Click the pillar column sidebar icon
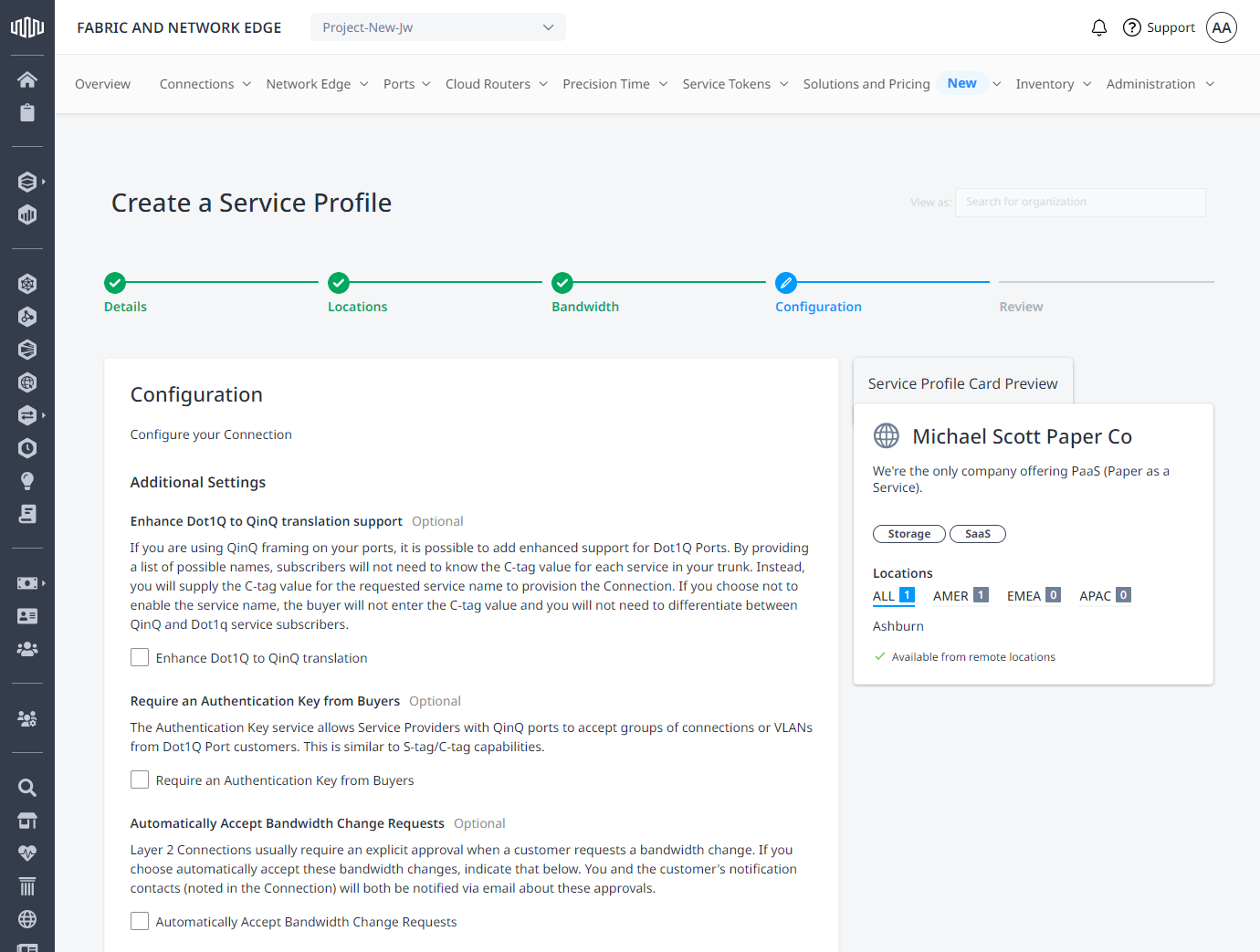Viewport: 1260px width, 952px height. pos(27,886)
